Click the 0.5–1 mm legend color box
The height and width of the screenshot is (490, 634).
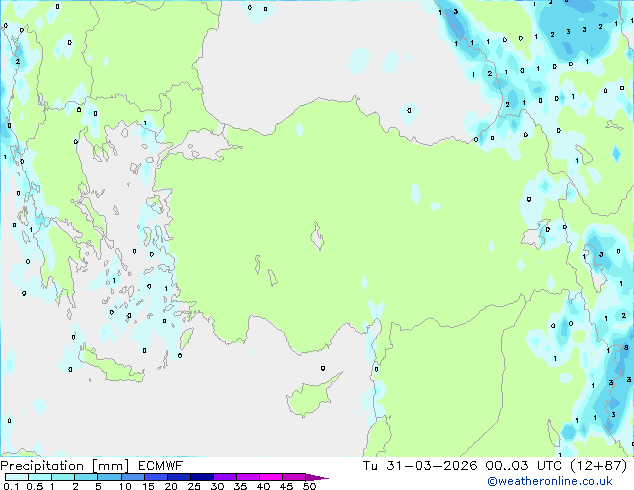40,477
